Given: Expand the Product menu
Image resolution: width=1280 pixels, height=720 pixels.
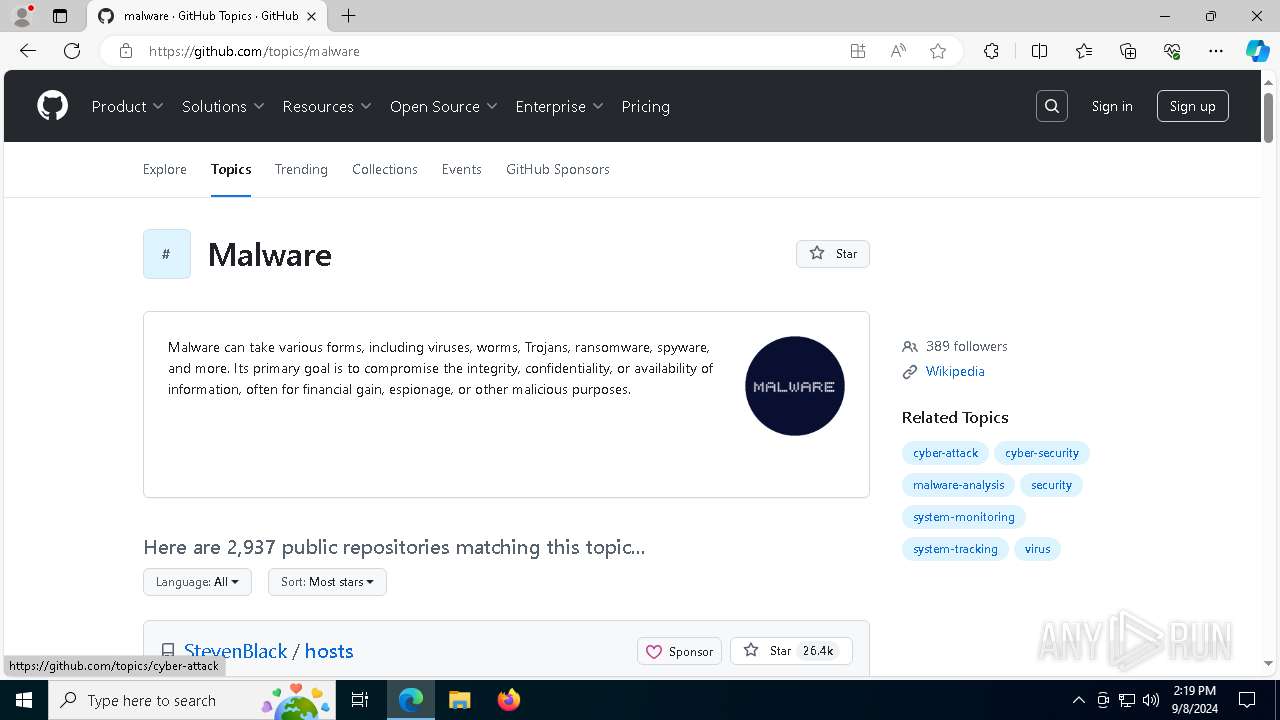Looking at the screenshot, I should pyautogui.click(x=127, y=106).
